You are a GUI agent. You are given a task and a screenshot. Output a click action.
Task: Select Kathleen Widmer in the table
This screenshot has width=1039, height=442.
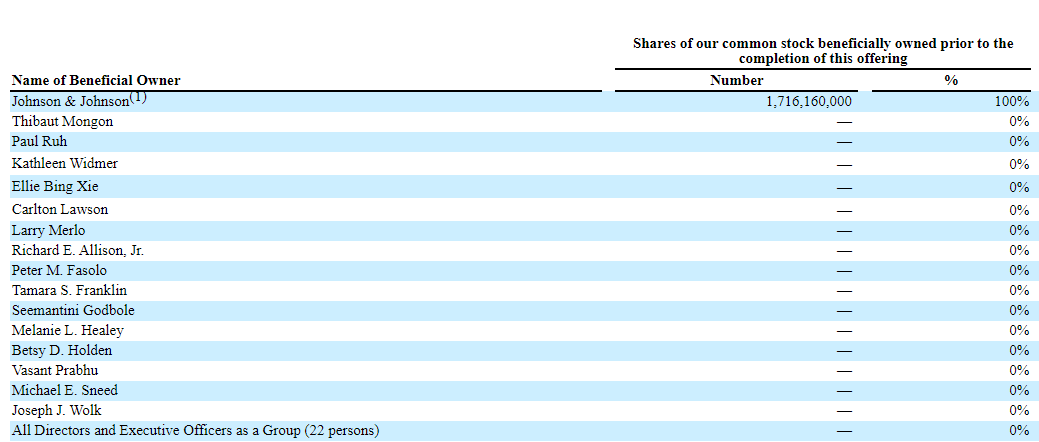[x=65, y=163]
